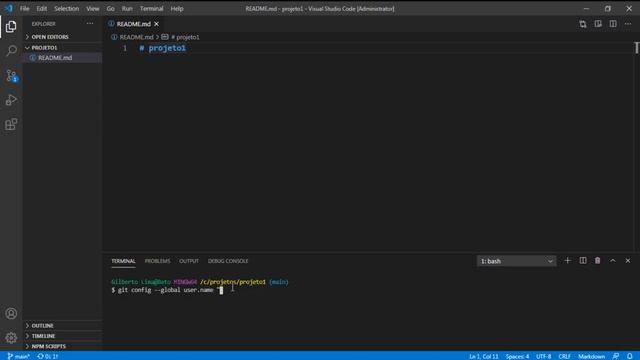Open the Search view in activity bar
Viewport: 640px width, 360px height.
11,51
